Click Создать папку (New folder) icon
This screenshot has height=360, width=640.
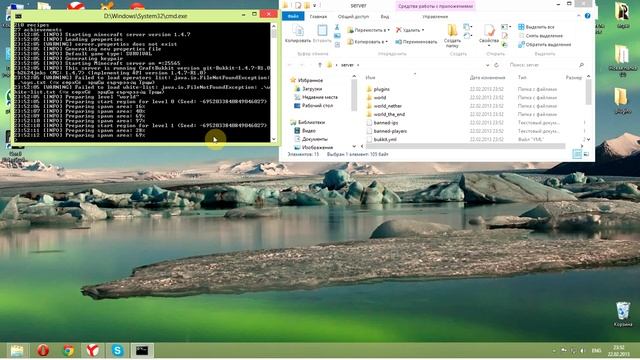coord(452,35)
